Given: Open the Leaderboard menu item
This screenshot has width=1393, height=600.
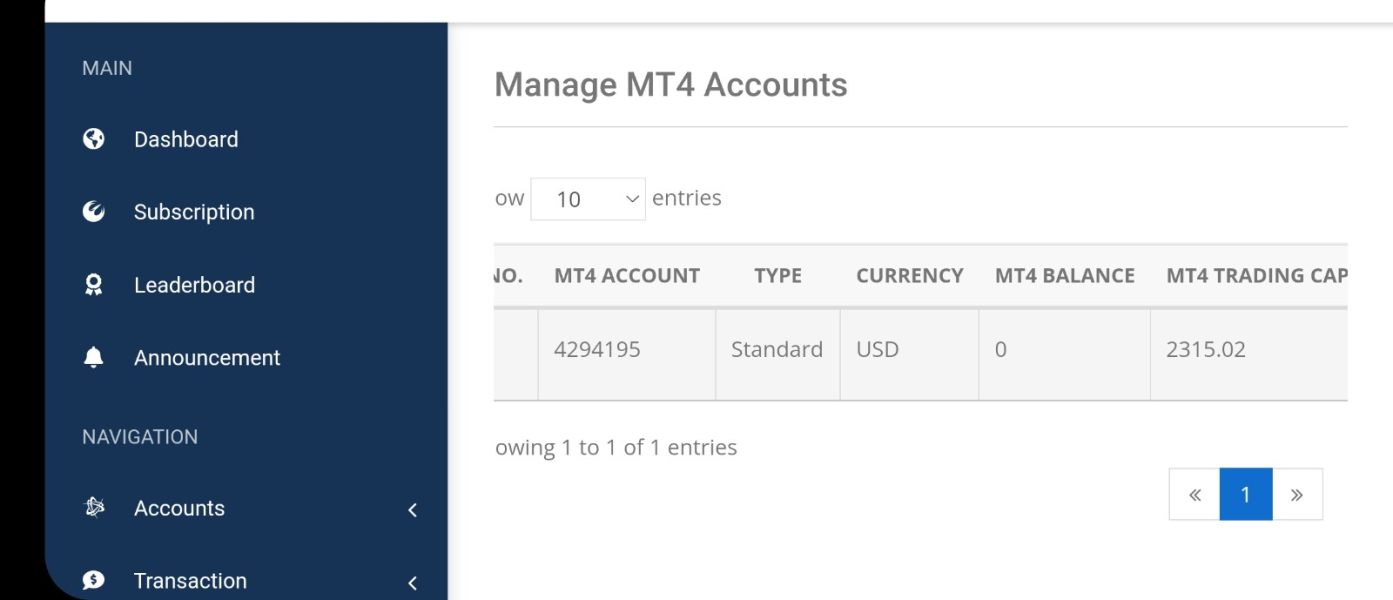Looking at the screenshot, I should (194, 285).
